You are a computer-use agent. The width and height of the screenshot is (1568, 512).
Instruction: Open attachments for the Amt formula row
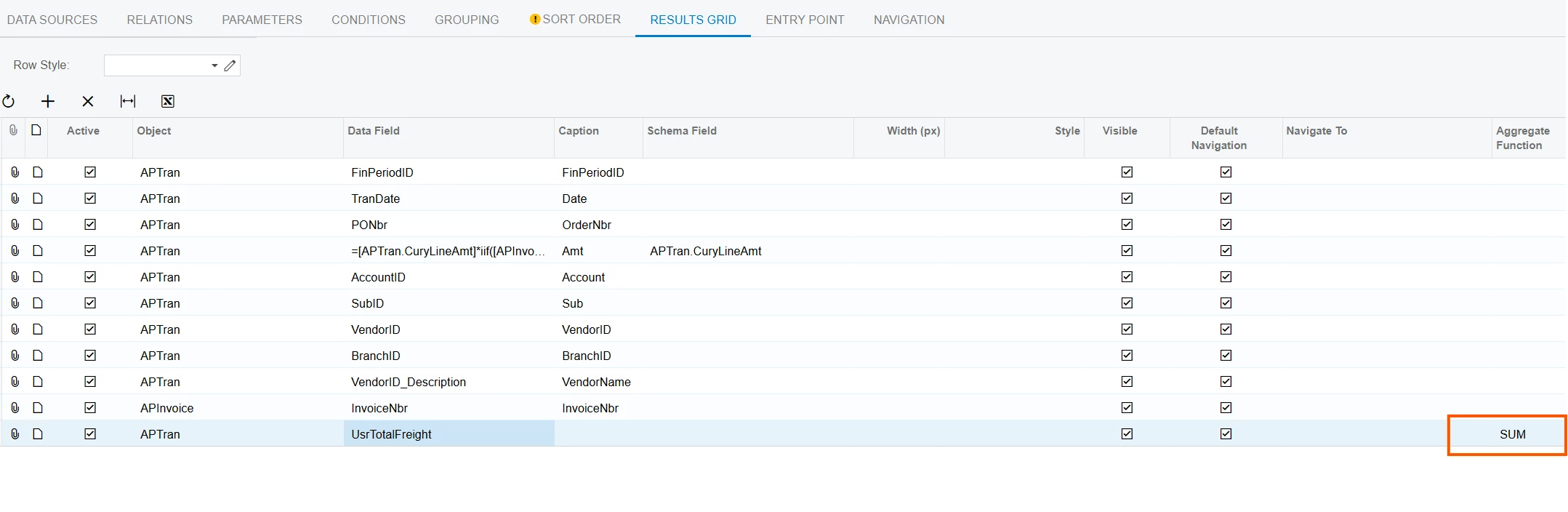(x=15, y=251)
